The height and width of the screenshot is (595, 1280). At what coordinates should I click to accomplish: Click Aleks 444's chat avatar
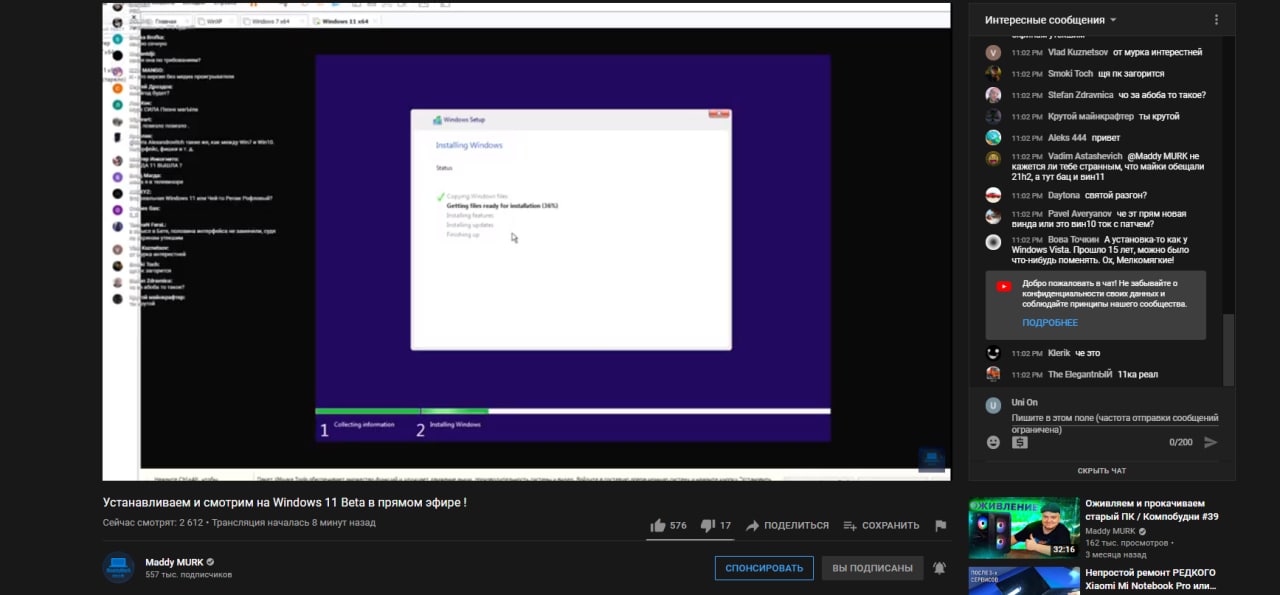993,138
